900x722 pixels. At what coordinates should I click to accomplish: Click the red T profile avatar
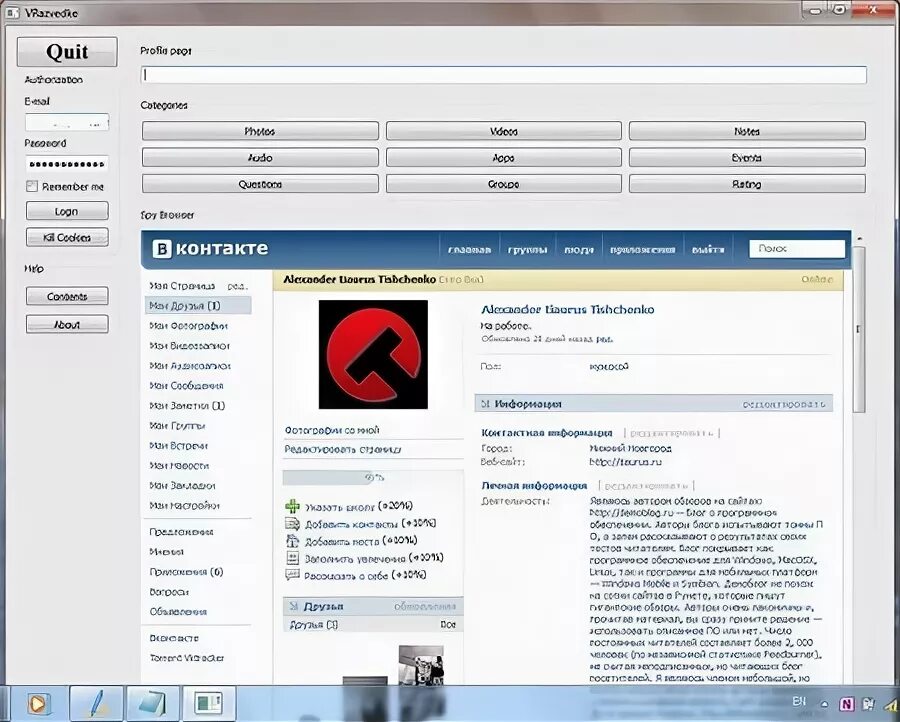(373, 354)
